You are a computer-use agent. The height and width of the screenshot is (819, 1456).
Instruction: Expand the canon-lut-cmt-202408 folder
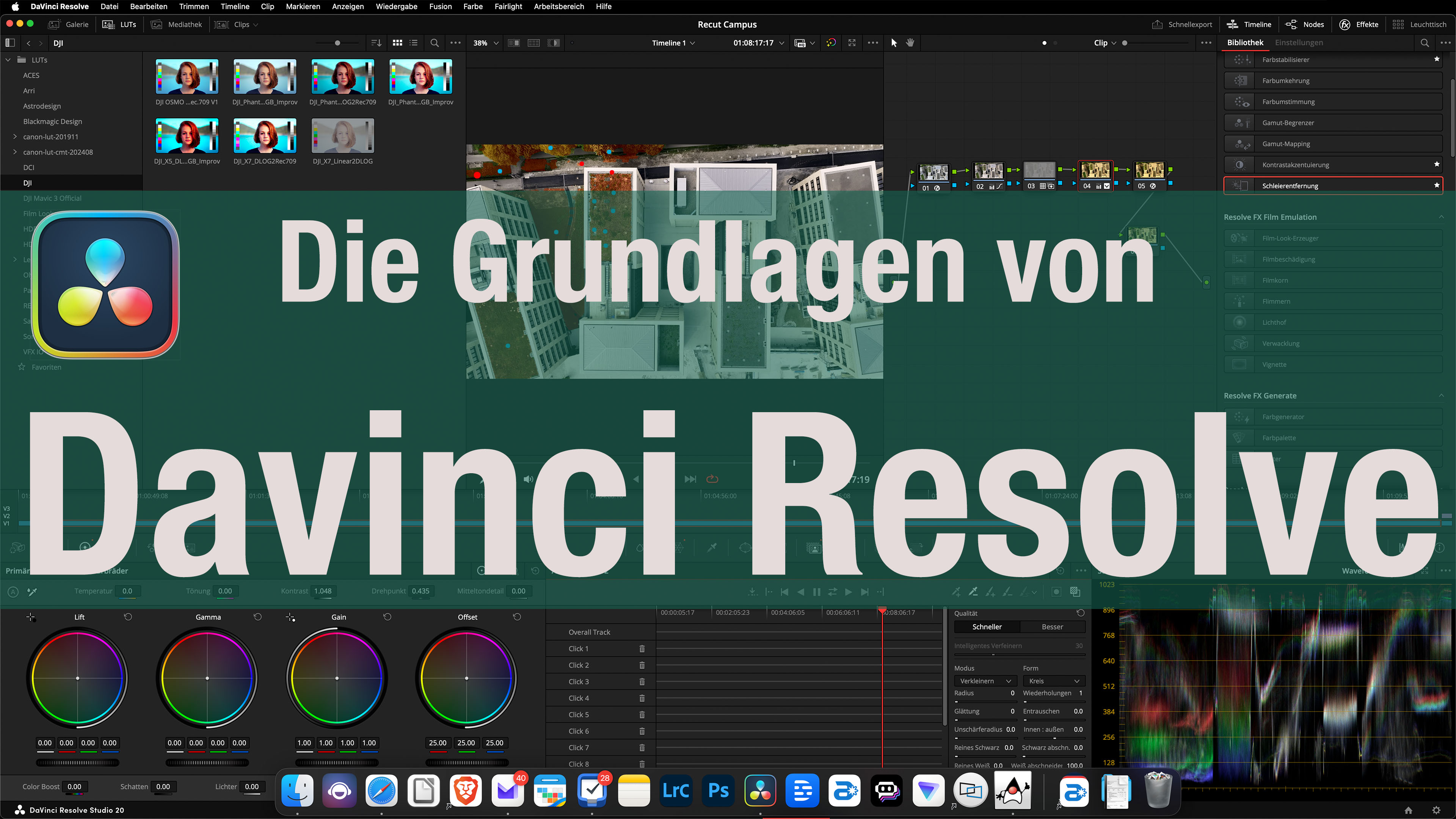click(x=15, y=152)
